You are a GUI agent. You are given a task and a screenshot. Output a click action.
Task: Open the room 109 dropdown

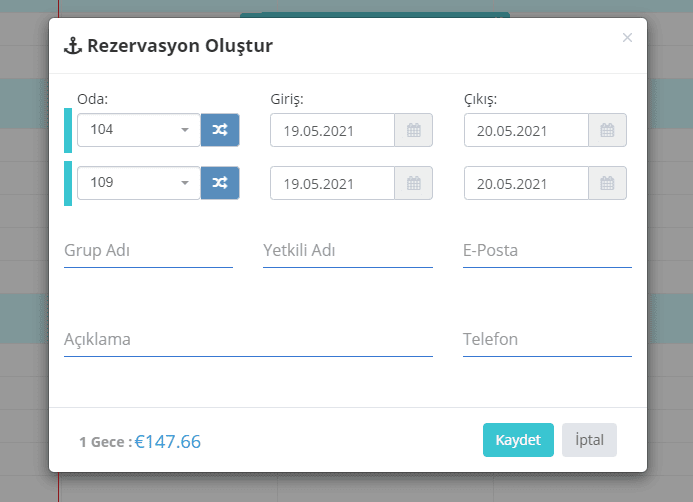click(139, 183)
